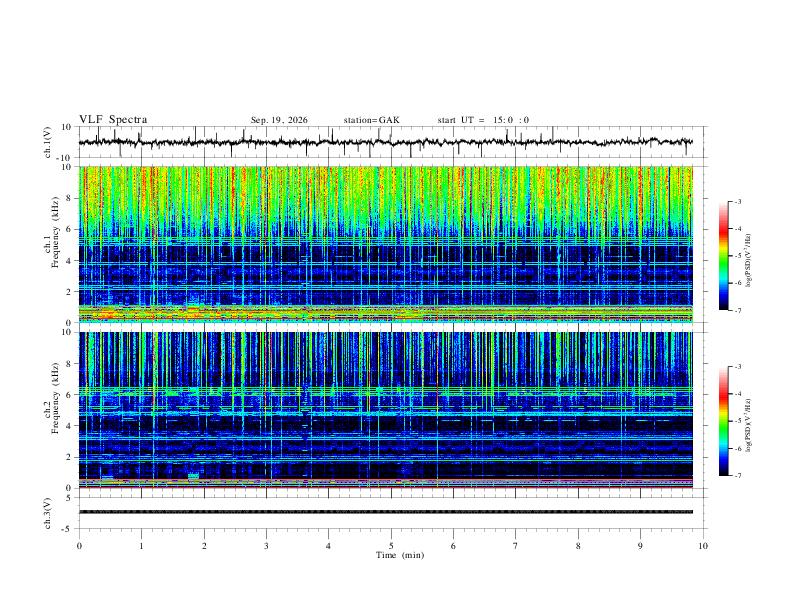The width and height of the screenshot is (792, 612).
Task: Click the red top of ch.1 color scale
Action: click(723, 227)
